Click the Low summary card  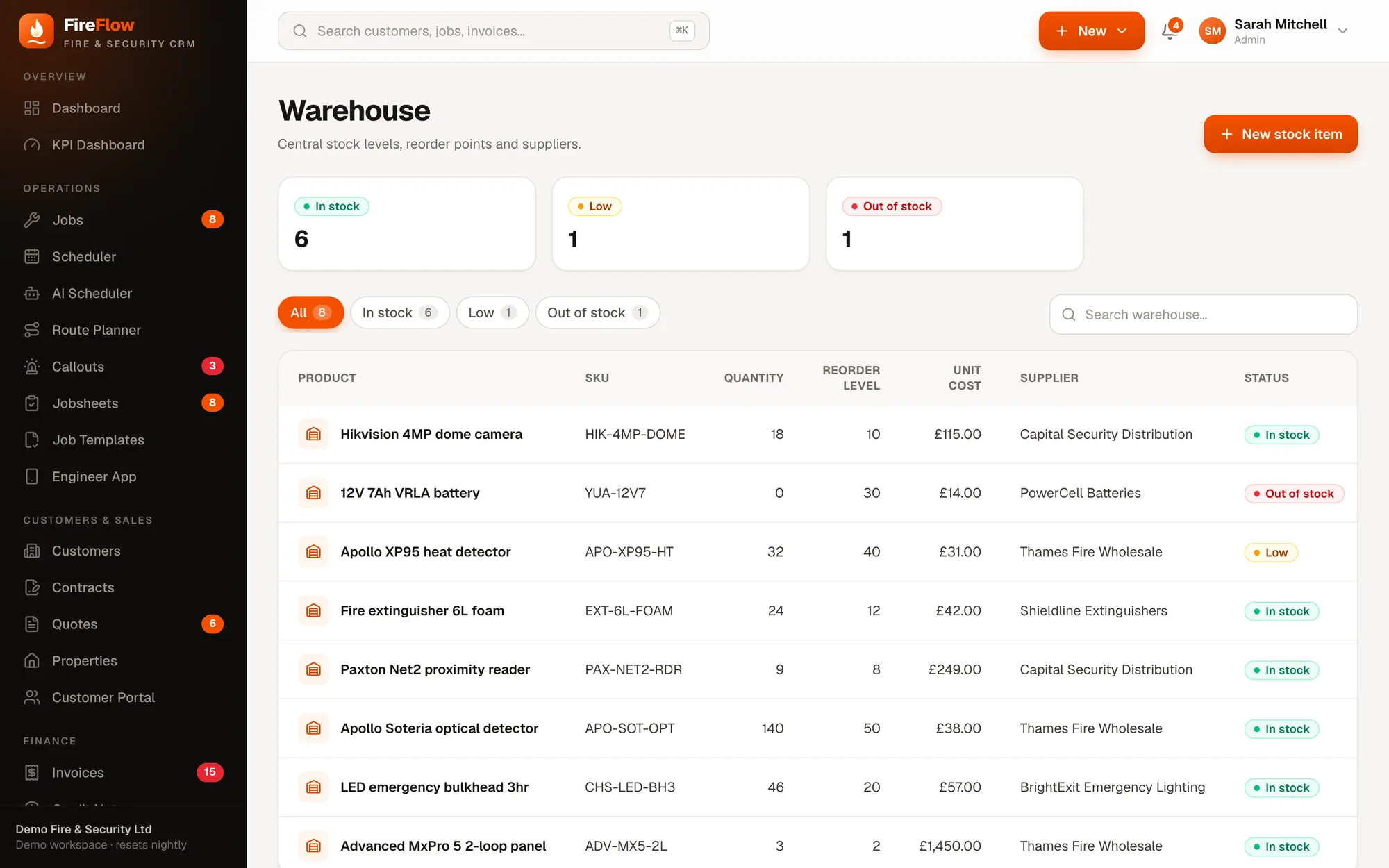681,224
